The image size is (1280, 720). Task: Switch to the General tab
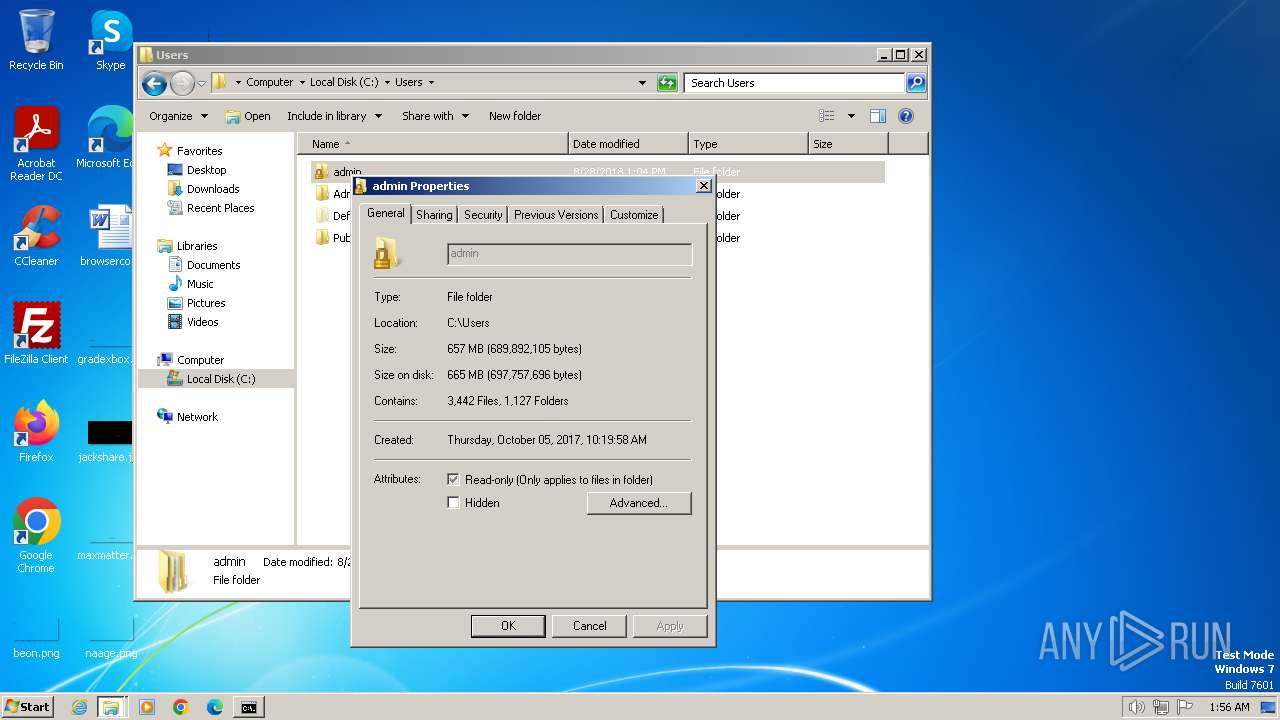[x=385, y=213]
